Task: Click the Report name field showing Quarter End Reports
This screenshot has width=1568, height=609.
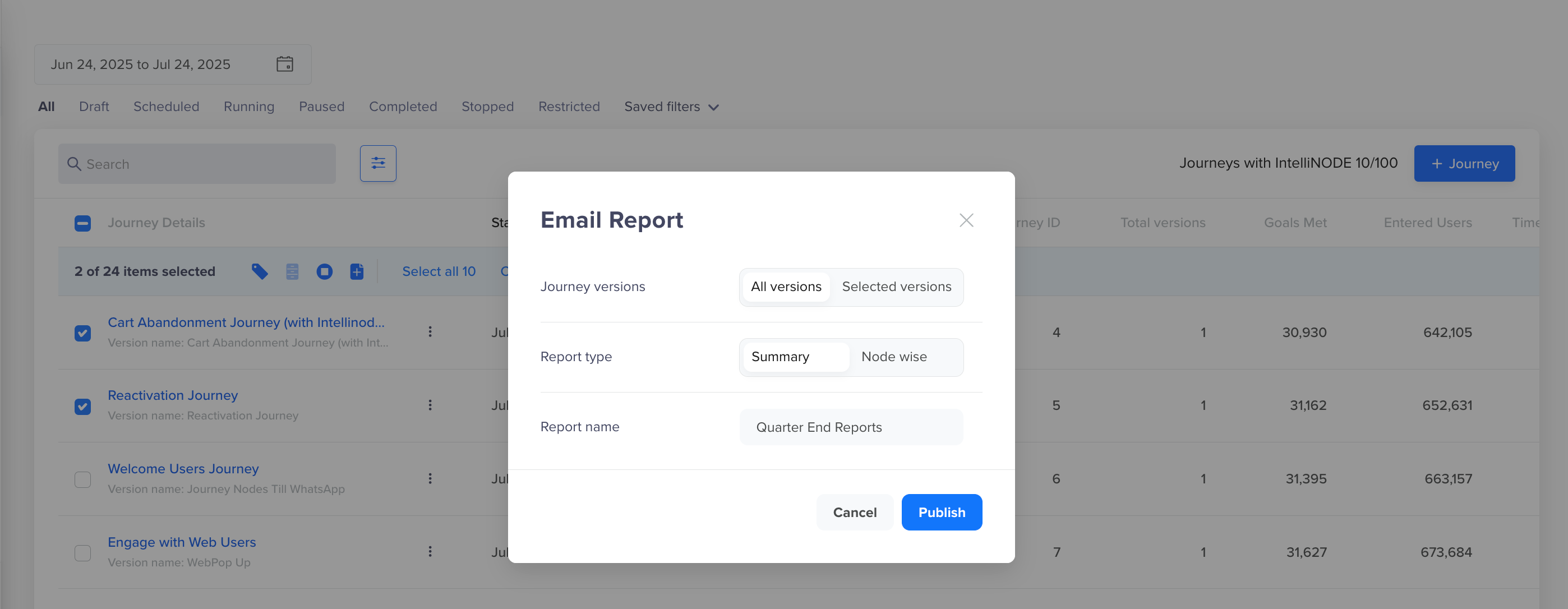Action: coord(850,427)
